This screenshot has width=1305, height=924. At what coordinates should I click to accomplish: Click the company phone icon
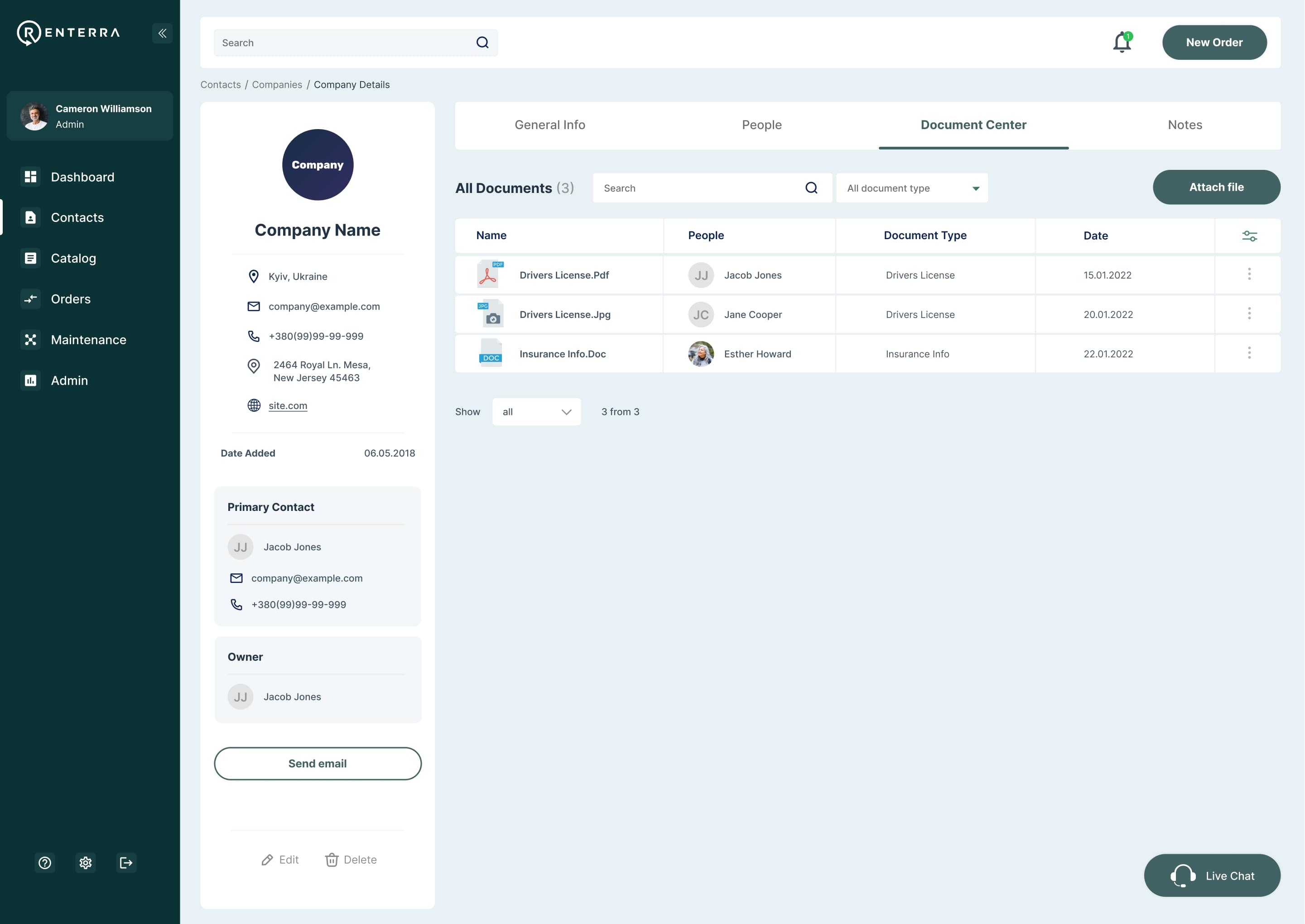tap(254, 336)
